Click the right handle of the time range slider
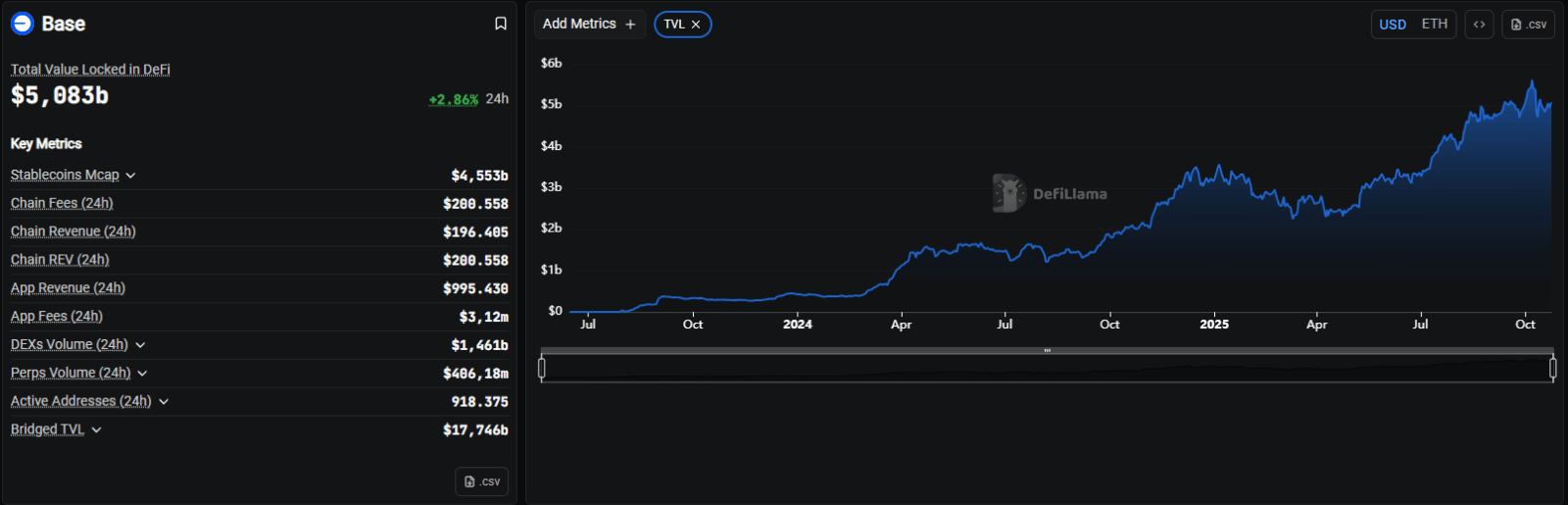 [1552, 368]
